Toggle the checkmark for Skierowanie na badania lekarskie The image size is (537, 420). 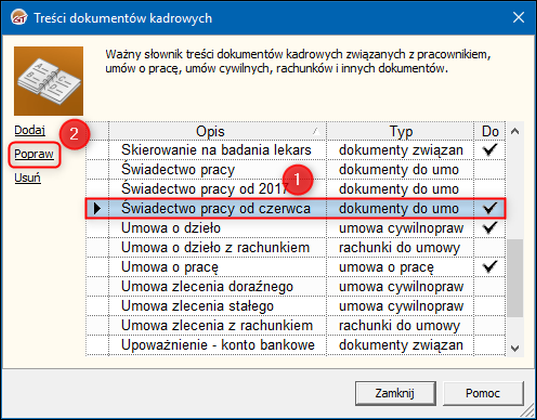tap(489, 150)
